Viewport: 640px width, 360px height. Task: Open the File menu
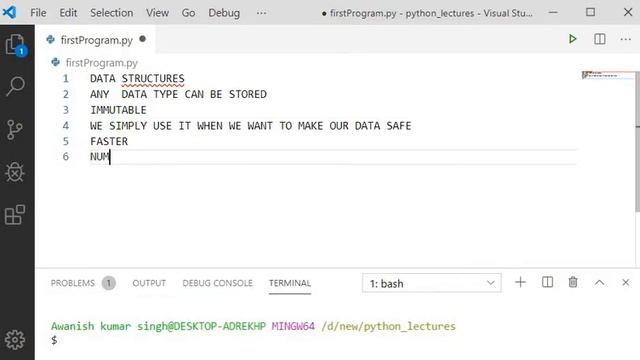(x=38, y=13)
